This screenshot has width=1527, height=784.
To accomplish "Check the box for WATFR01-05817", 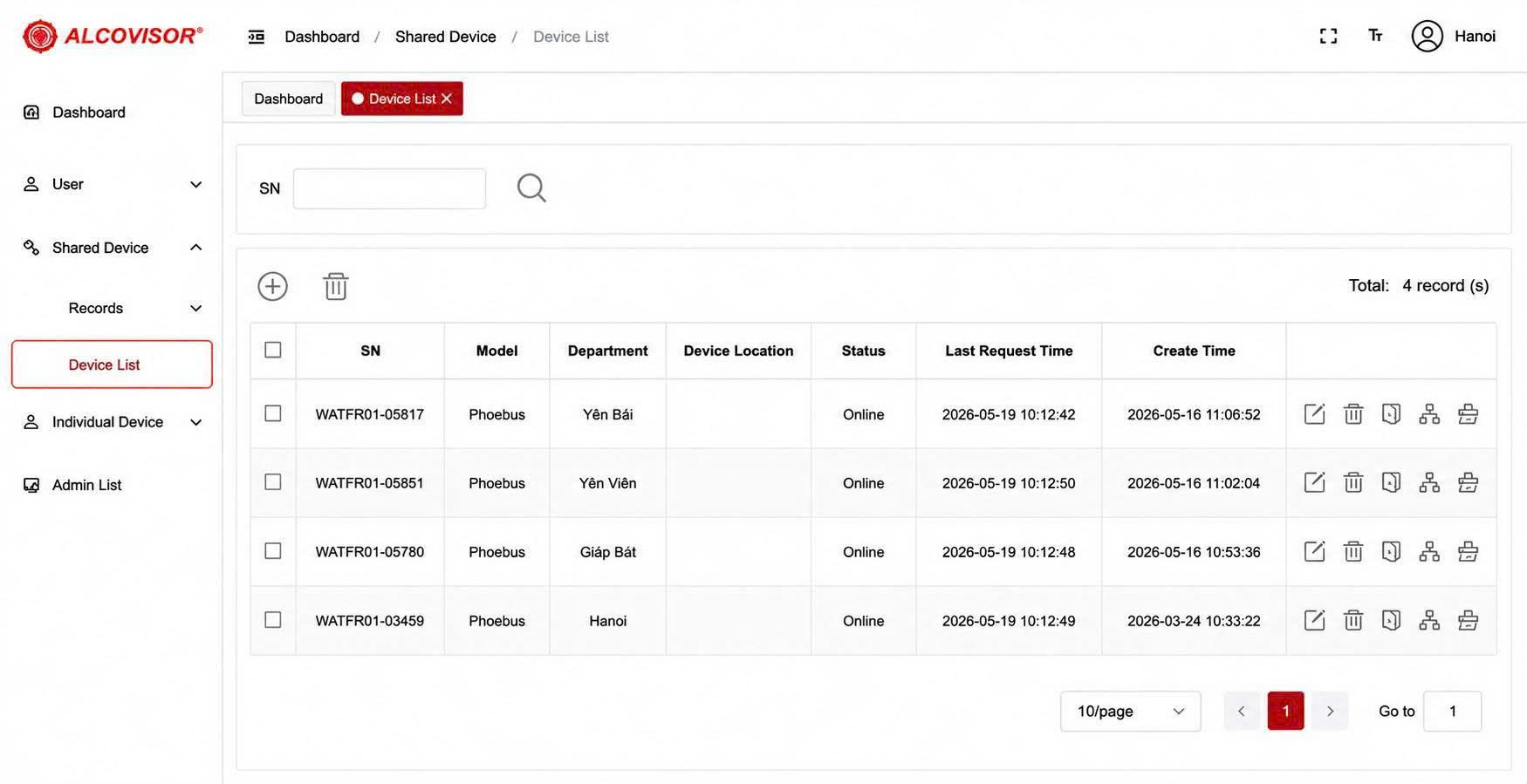I will pos(273,413).
